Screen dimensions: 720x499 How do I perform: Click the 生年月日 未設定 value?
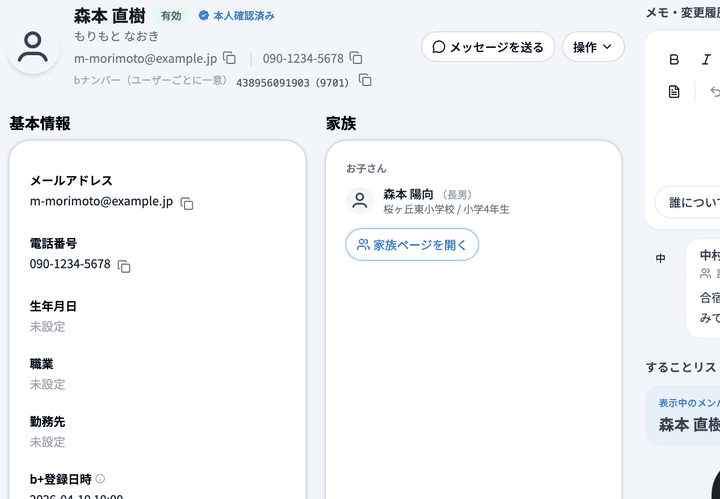click(x=48, y=327)
